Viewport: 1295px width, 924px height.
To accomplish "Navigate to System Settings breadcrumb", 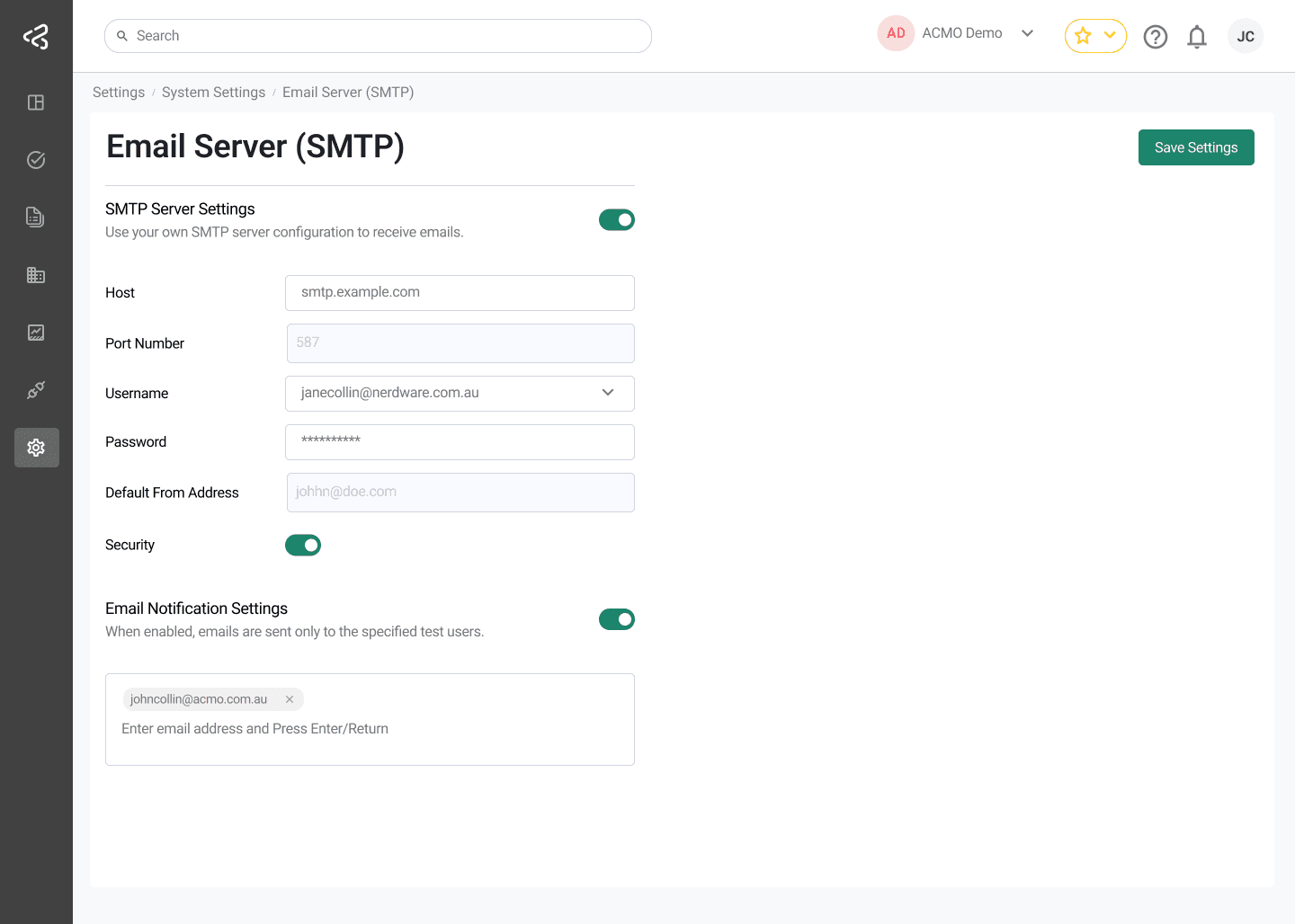I will (213, 92).
